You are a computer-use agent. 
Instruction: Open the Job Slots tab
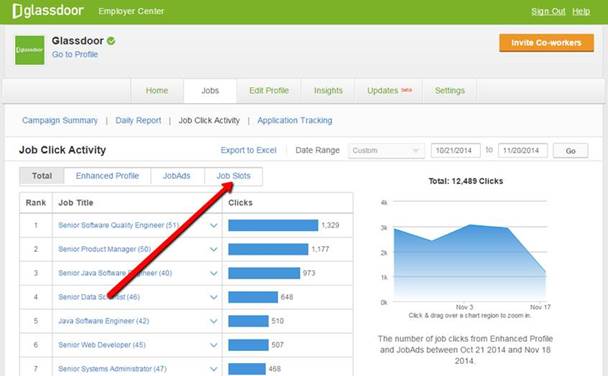(233, 176)
